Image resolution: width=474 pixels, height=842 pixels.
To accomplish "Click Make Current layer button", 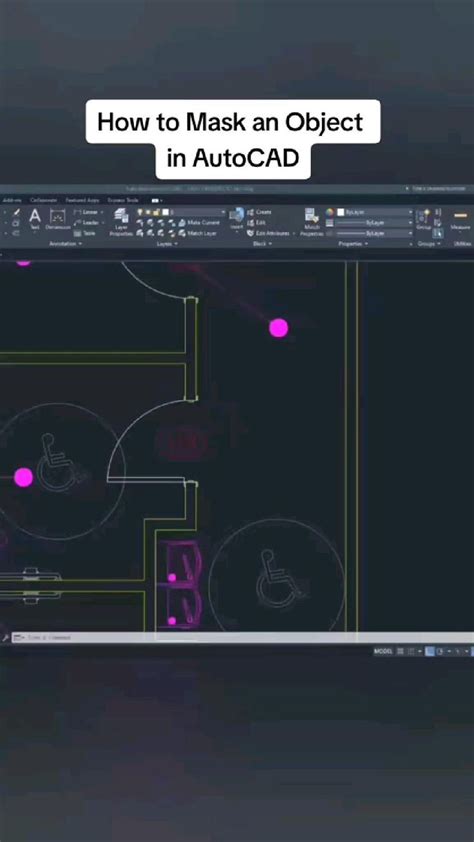I will point(199,223).
